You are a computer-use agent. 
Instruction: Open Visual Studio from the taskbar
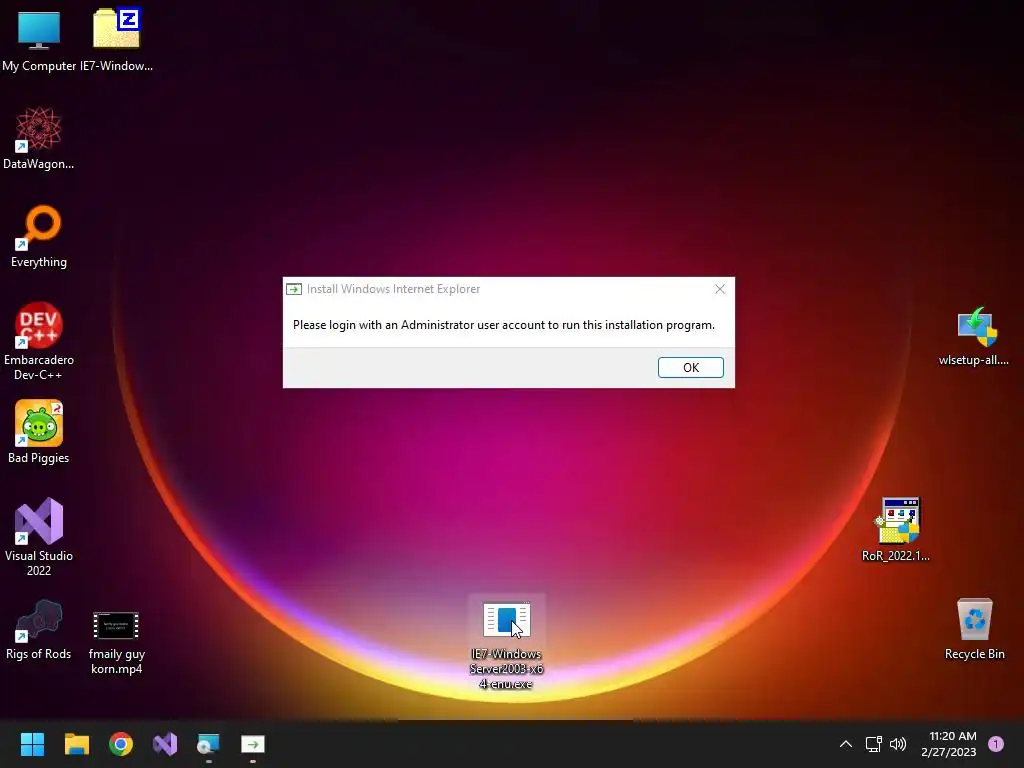coord(165,744)
